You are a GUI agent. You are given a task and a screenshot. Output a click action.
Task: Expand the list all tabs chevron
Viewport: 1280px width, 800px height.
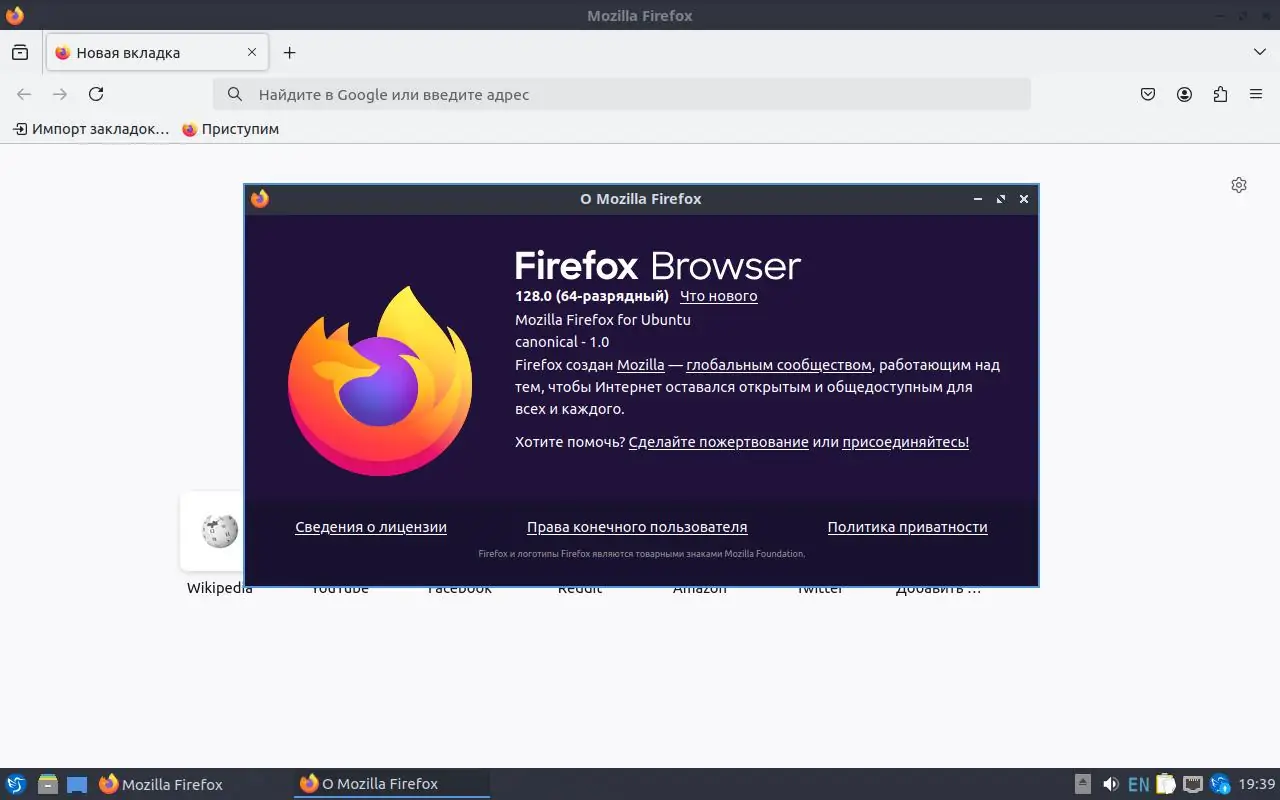pyautogui.click(x=1259, y=52)
